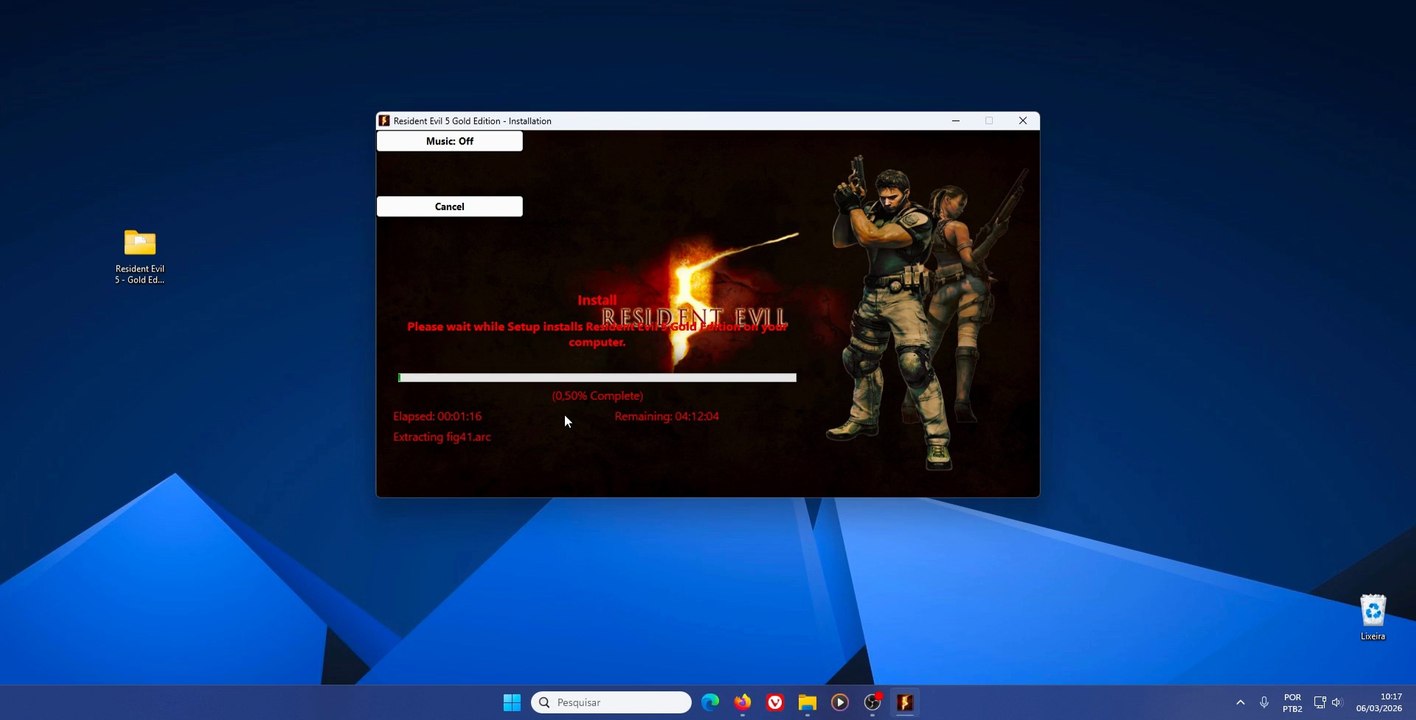
Task: Click the 'Extracting fig41.arc' status text
Action: pyautogui.click(x=442, y=437)
